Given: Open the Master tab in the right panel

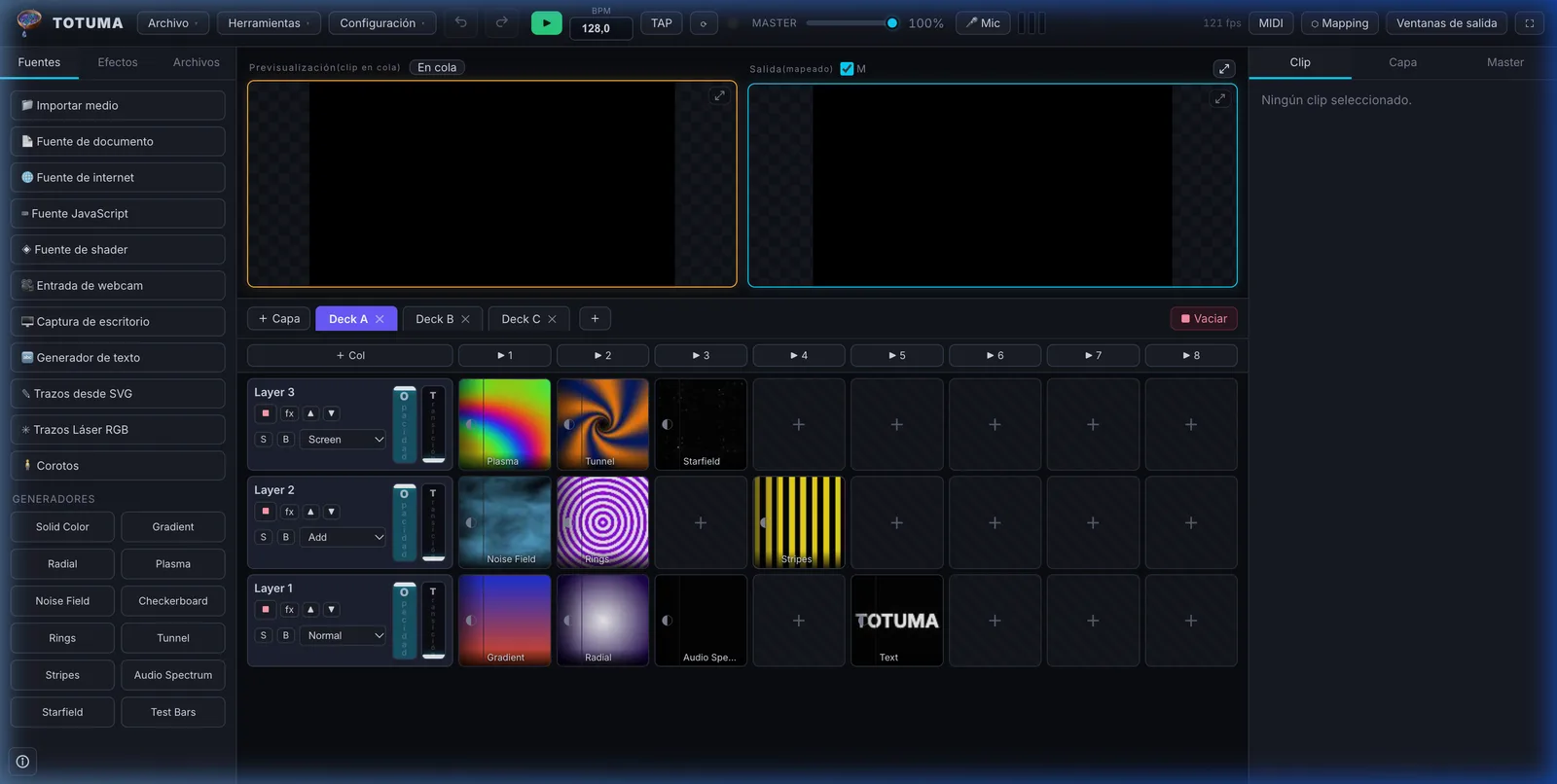Looking at the screenshot, I should [x=1504, y=62].
